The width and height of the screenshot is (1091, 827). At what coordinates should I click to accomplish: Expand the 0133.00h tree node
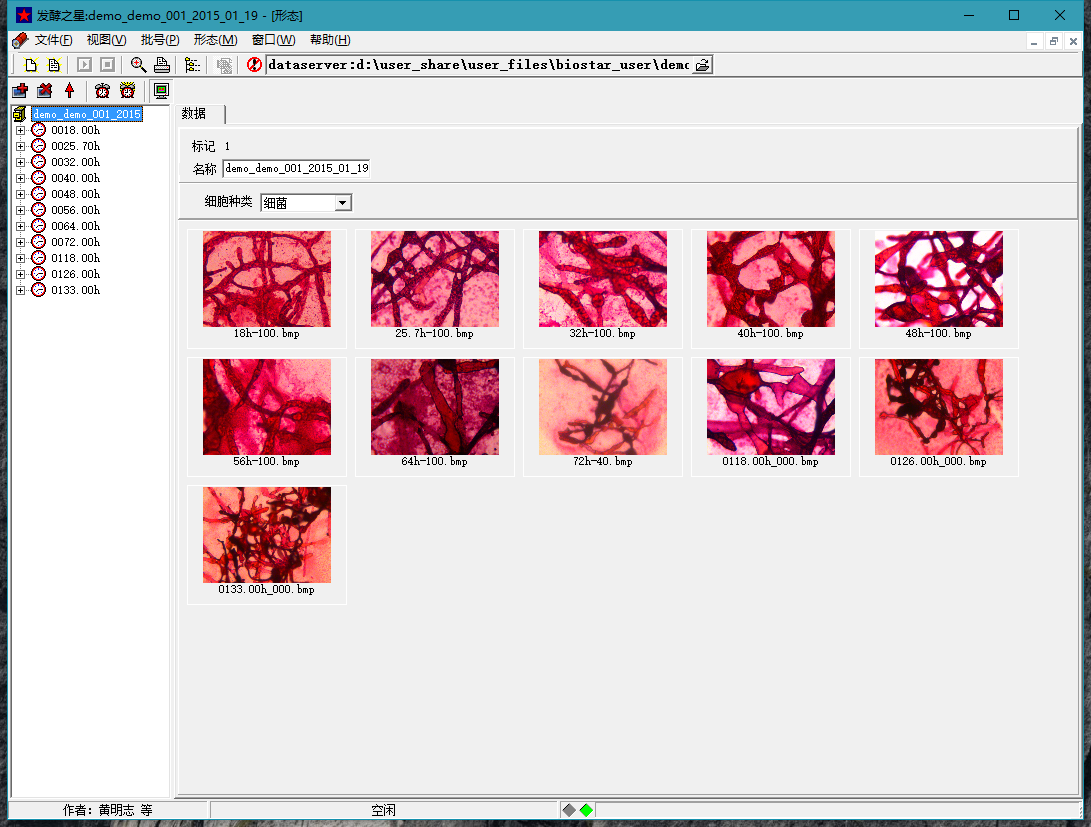[x=20, y=290]
